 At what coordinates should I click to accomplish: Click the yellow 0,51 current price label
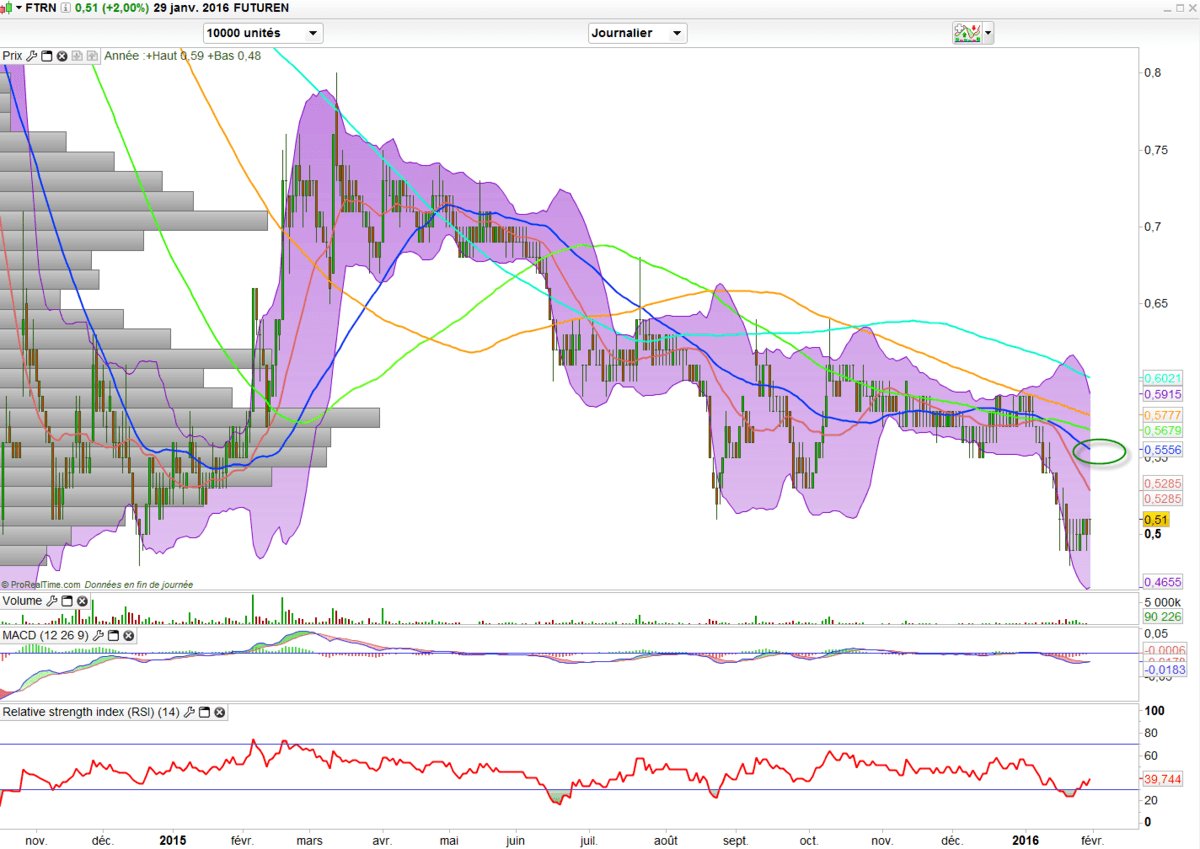(1155, 520)
